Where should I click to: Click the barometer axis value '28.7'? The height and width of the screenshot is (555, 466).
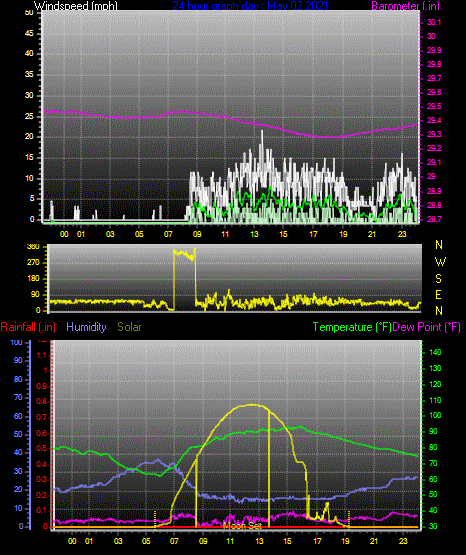[434, 219]
